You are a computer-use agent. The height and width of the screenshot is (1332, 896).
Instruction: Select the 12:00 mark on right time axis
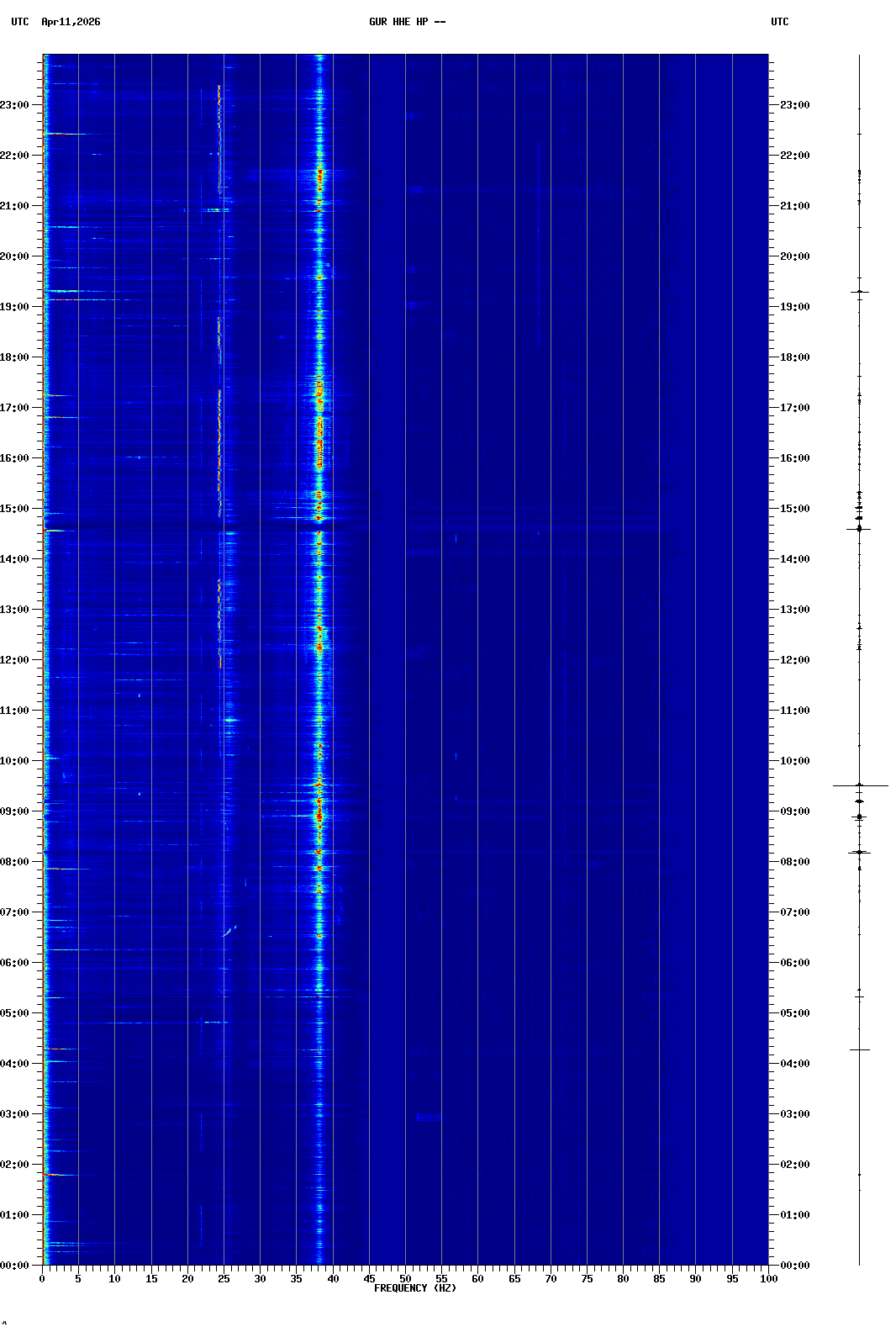[x=793, y=660]
